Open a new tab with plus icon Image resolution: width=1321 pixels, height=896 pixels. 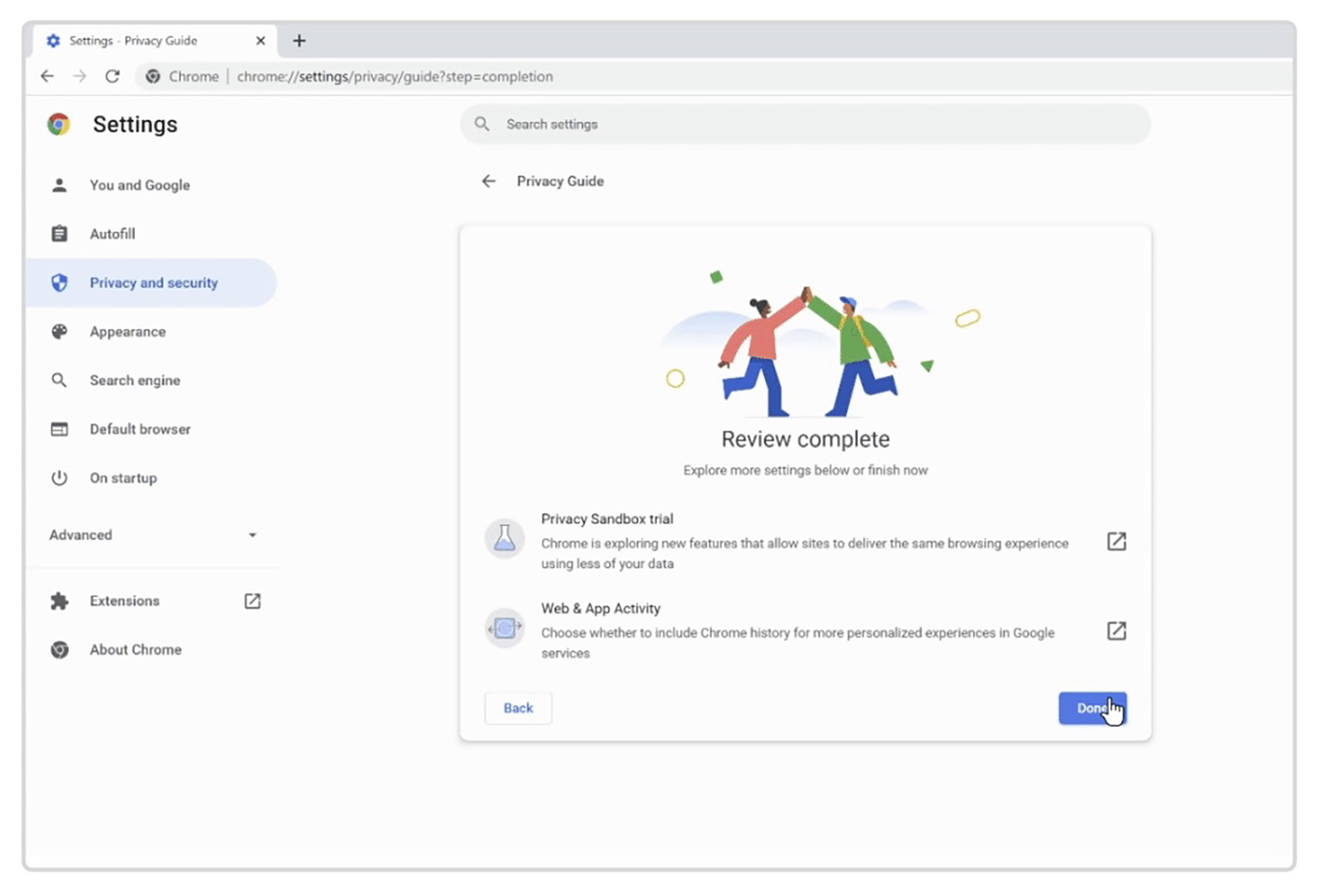[299, 41]
